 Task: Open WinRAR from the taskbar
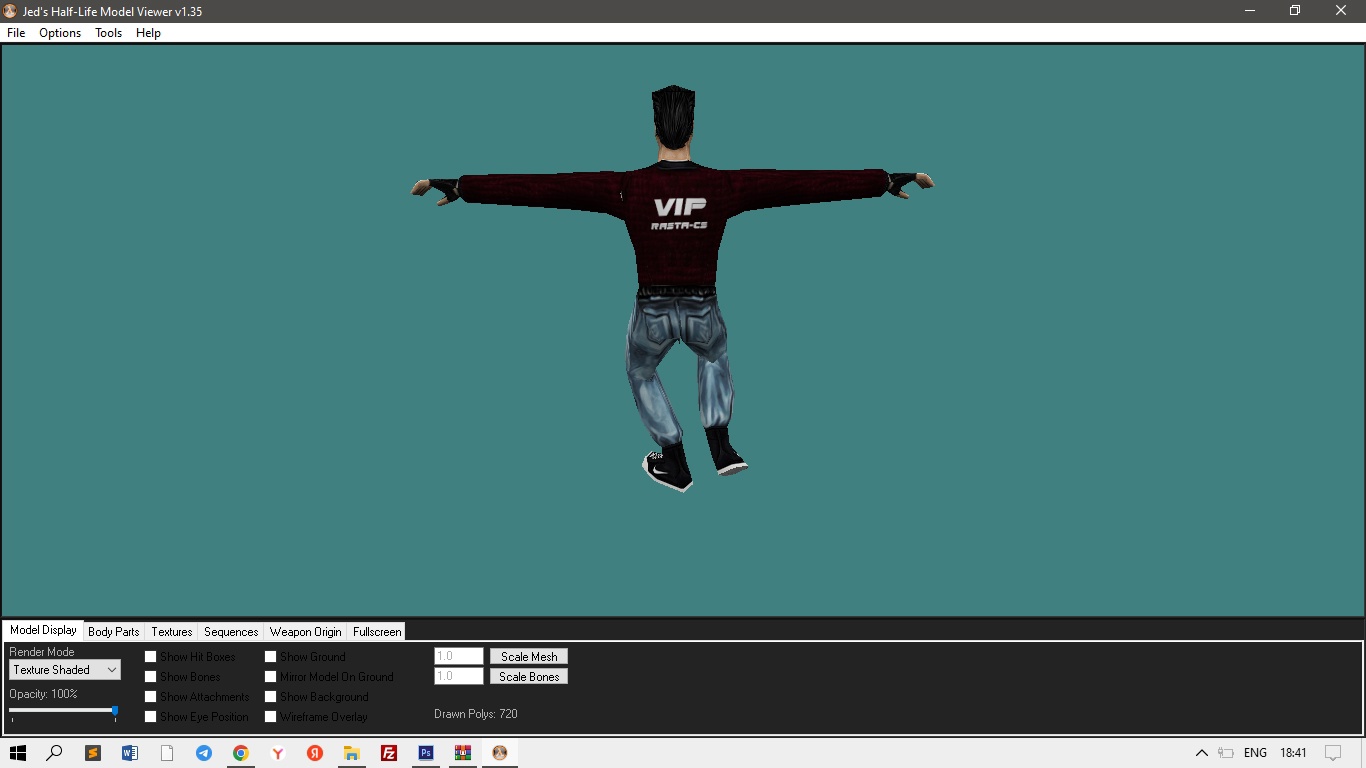click(463, 753)
